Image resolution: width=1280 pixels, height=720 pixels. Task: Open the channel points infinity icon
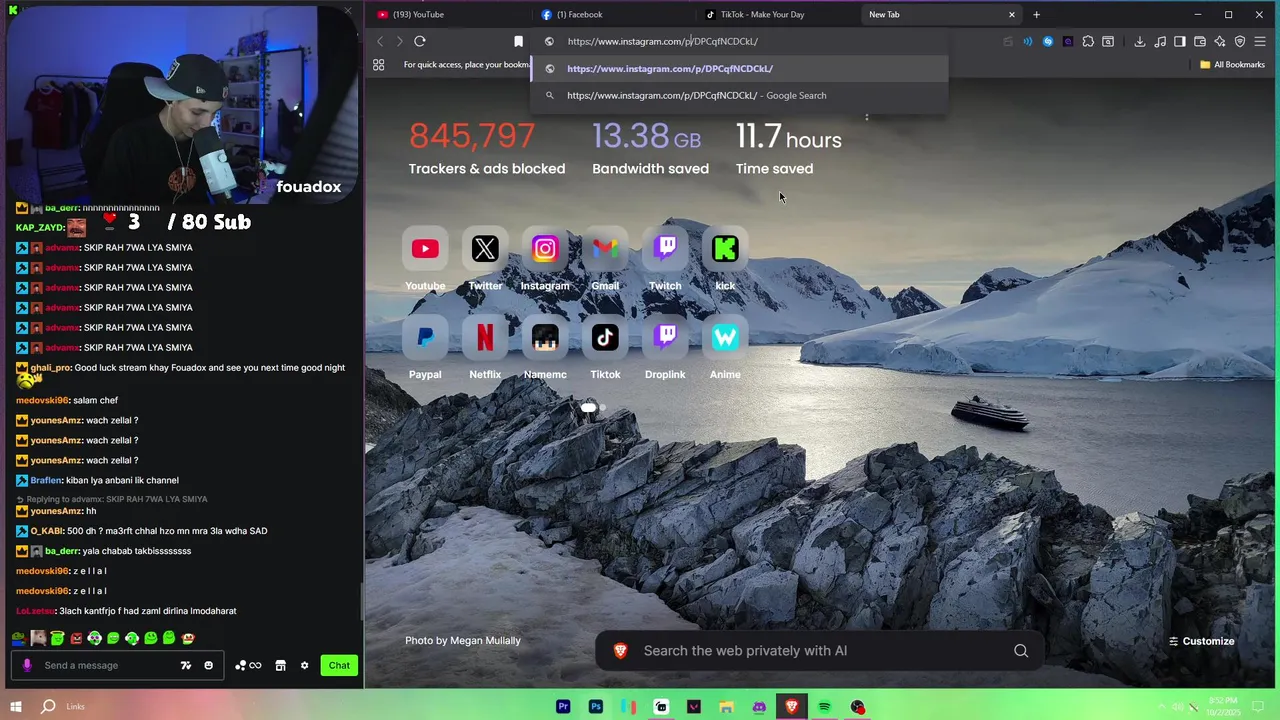248,666
